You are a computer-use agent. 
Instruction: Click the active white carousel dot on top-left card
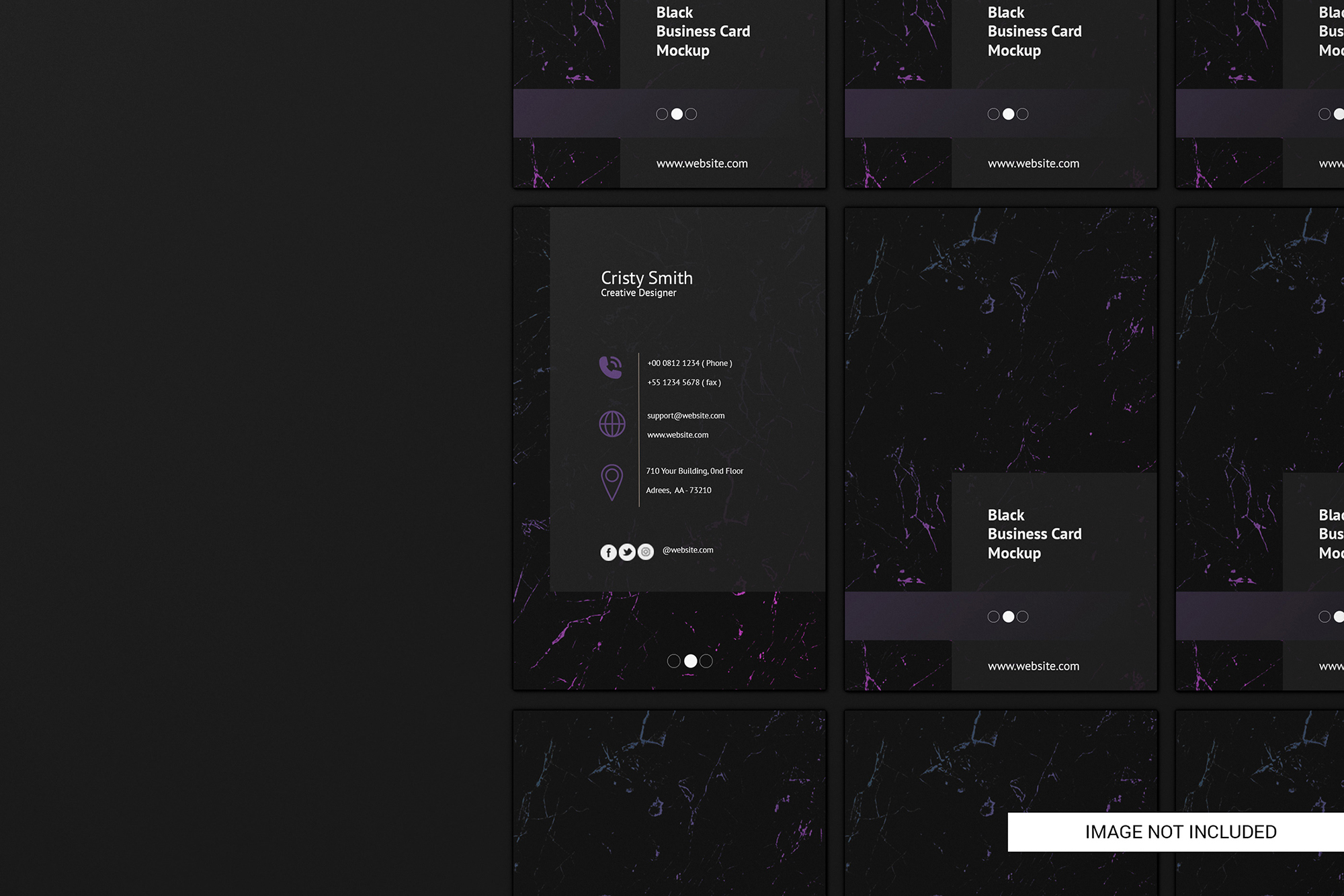(677, 114)
